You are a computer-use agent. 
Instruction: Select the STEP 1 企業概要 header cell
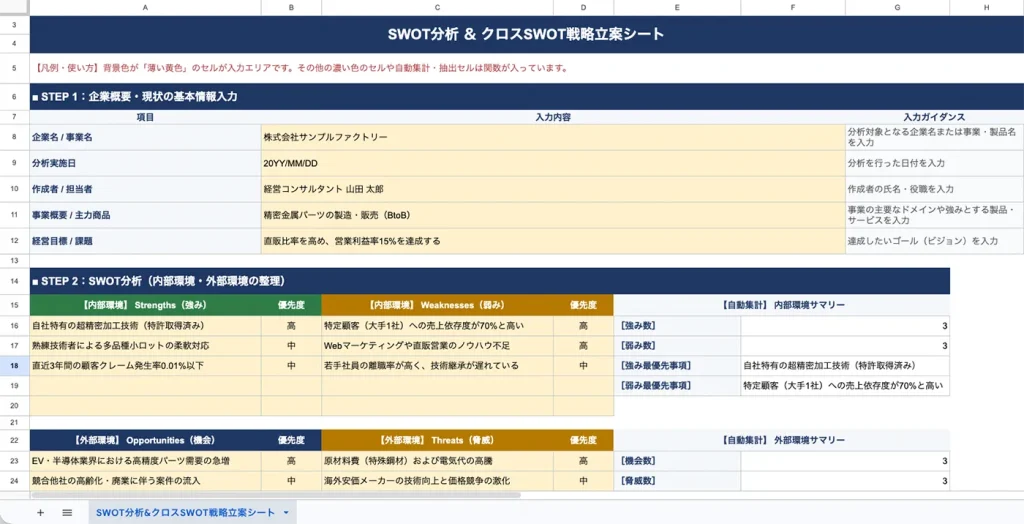526,97
